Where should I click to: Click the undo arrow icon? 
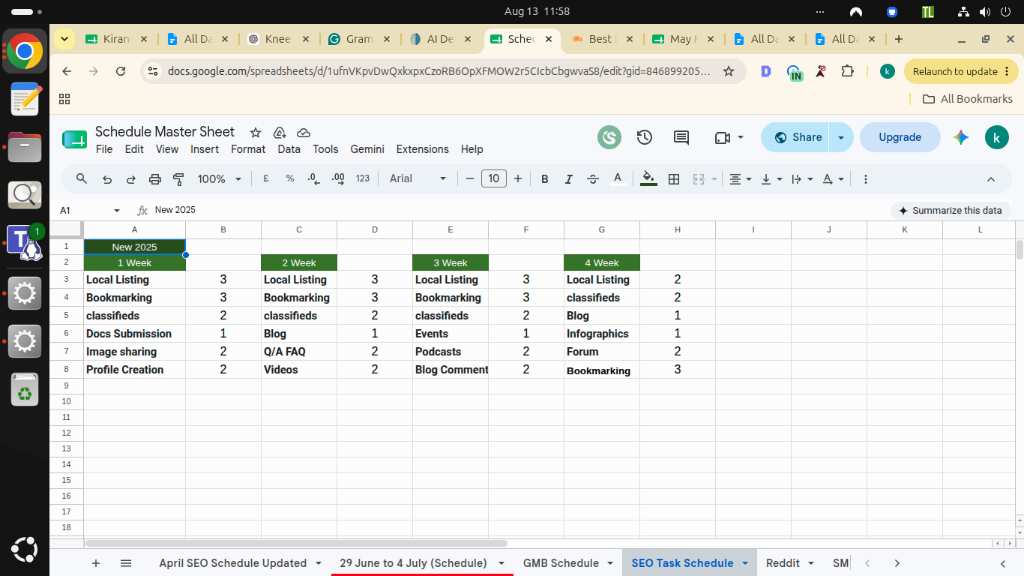click(107, 179)
